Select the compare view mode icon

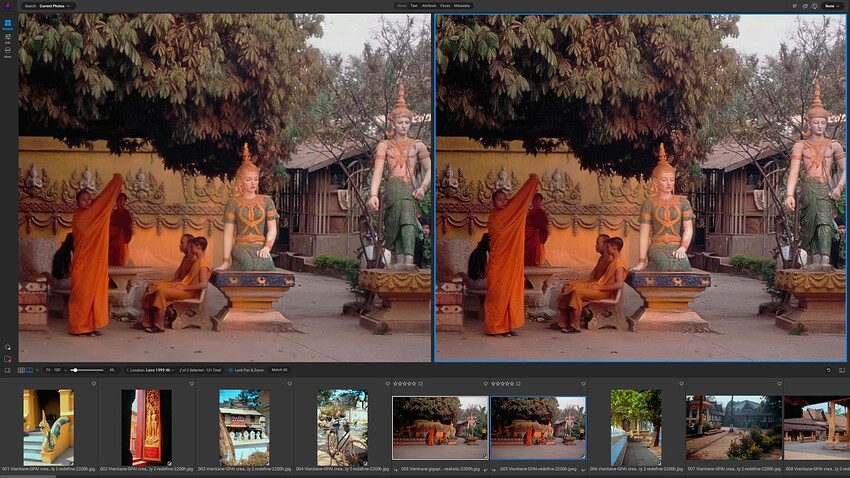click(x=30, y=370)
